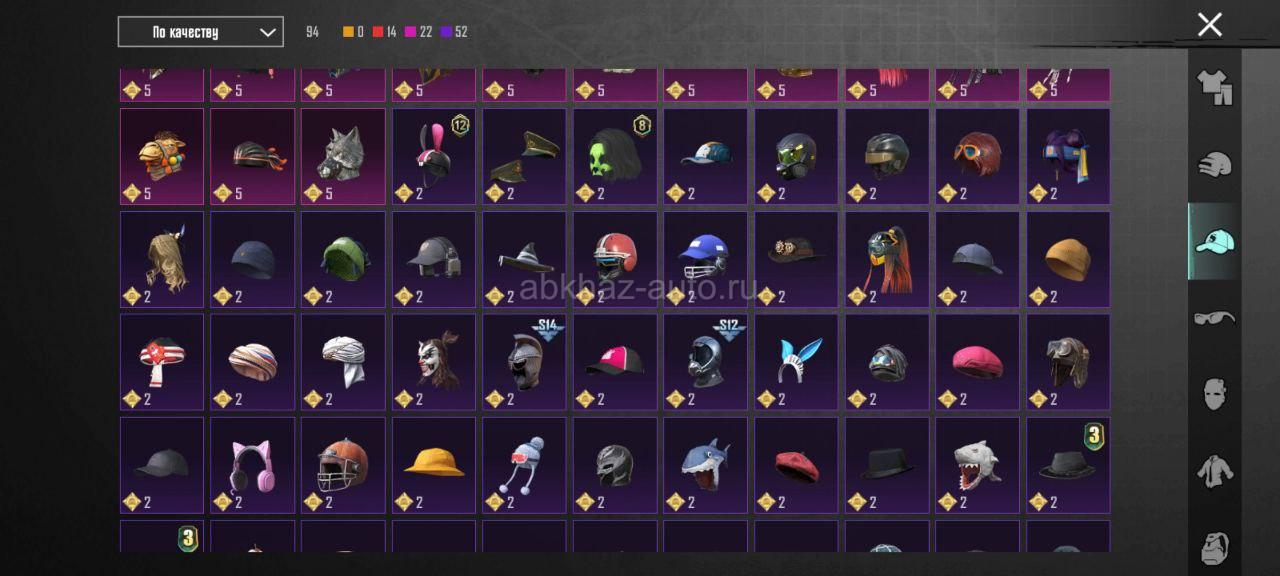Select the orange football helmet item
1280x576 pixels.
point(343,465)
